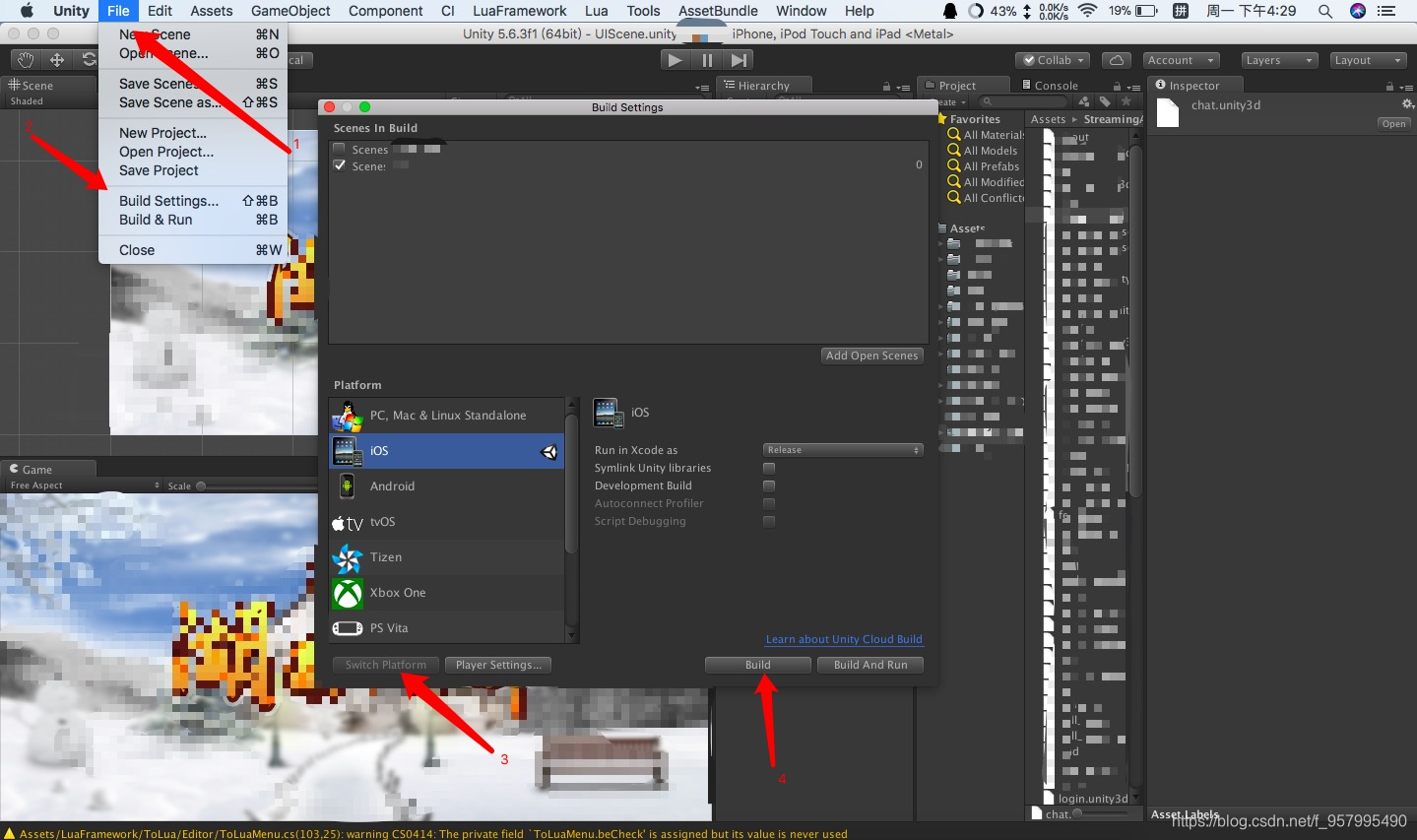1417x840 pixels.
Task: Choose Build Settings from the File menu
Action: [x=167, y=200]
